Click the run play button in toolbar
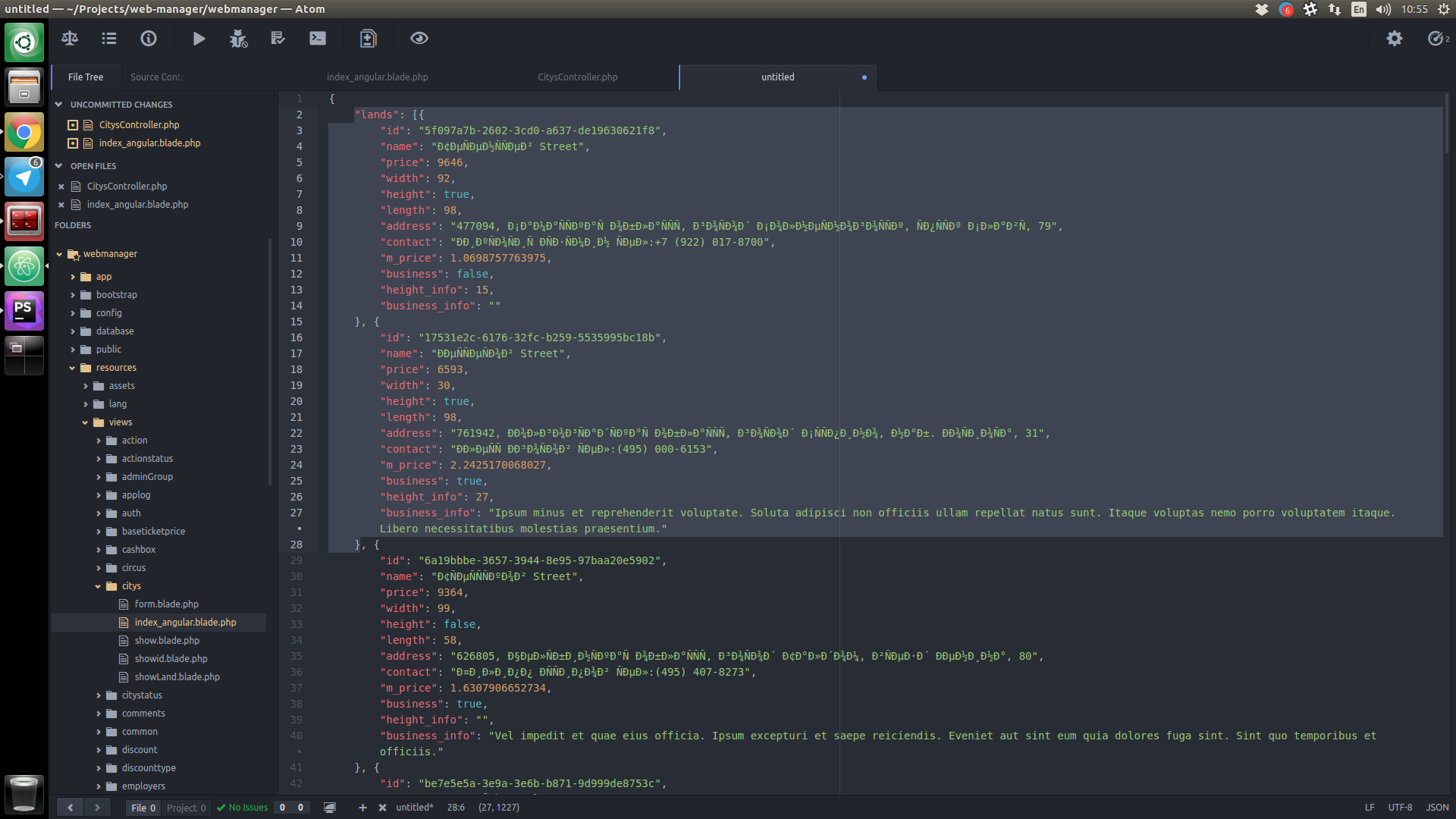 coord(199,39)
